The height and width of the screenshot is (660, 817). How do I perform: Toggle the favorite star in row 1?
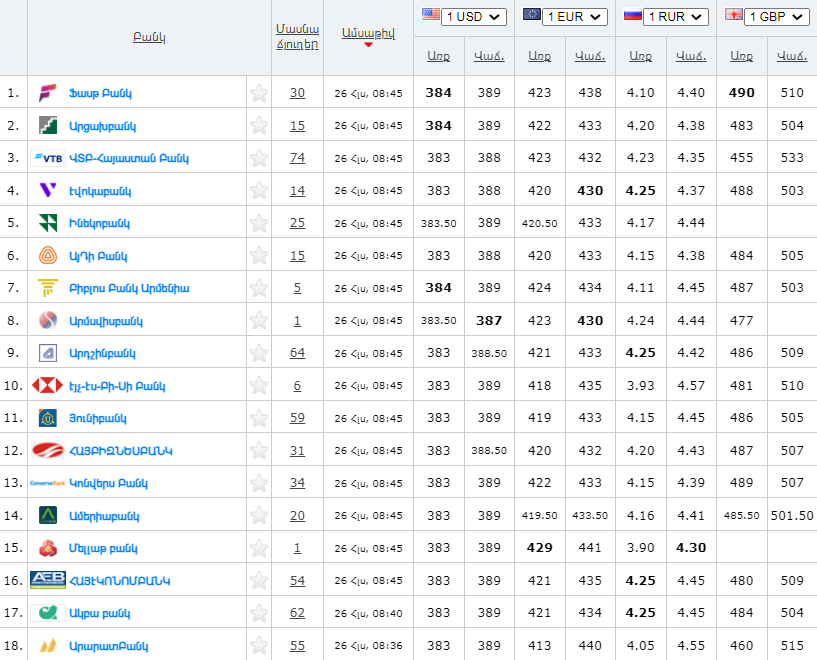pyautogui.click(x=259, y=93)
